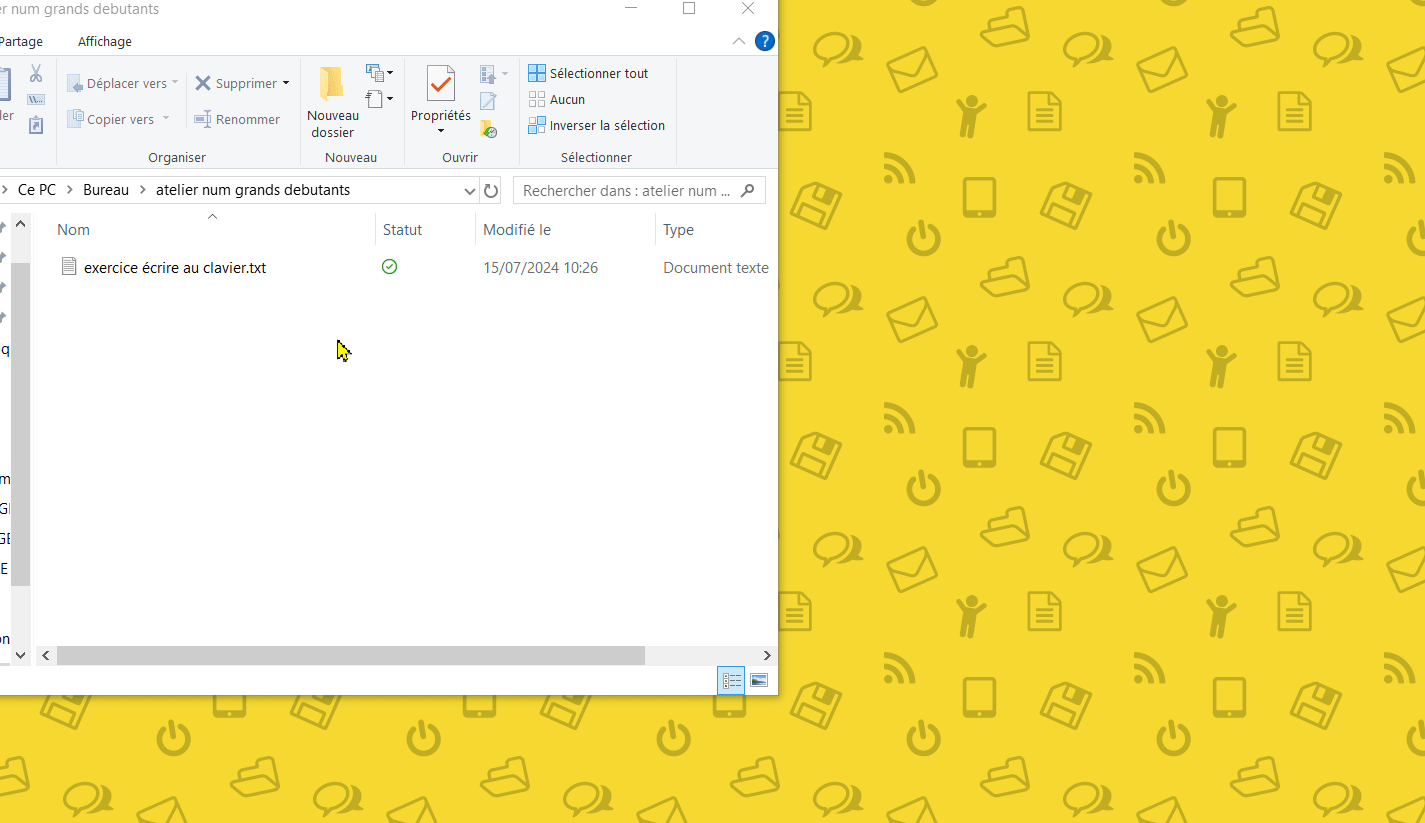Click Inverser la sélection
Screen dimensions: 1425x823
tap(597, 125)
